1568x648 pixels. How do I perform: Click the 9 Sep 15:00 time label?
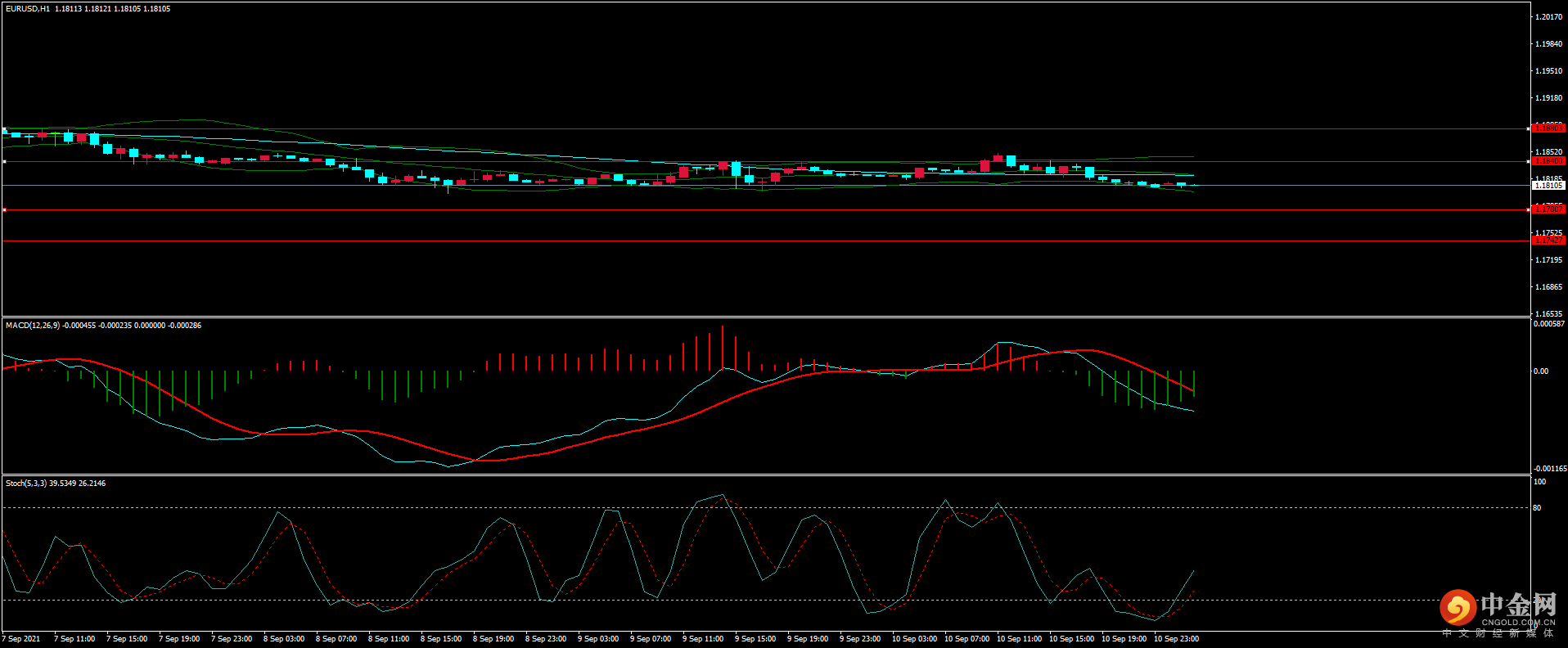click(x=755, y=639)
